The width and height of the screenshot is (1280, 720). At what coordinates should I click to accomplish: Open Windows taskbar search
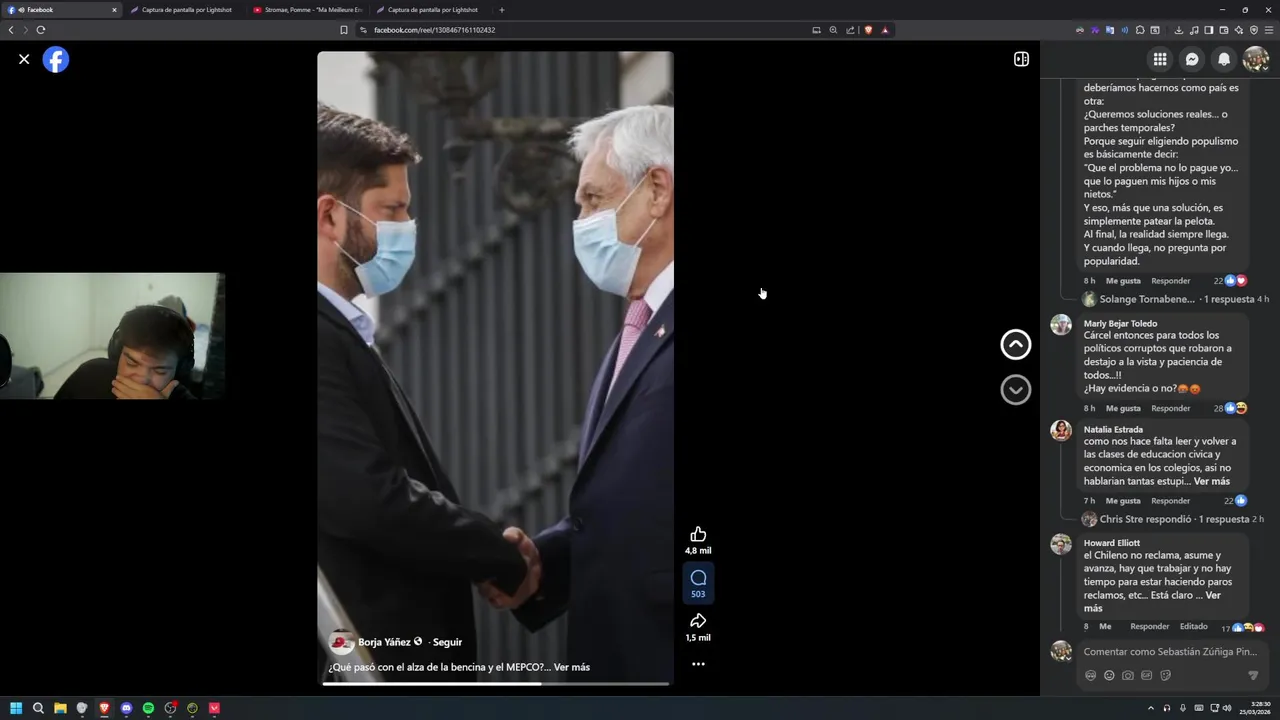click(38, 708)
